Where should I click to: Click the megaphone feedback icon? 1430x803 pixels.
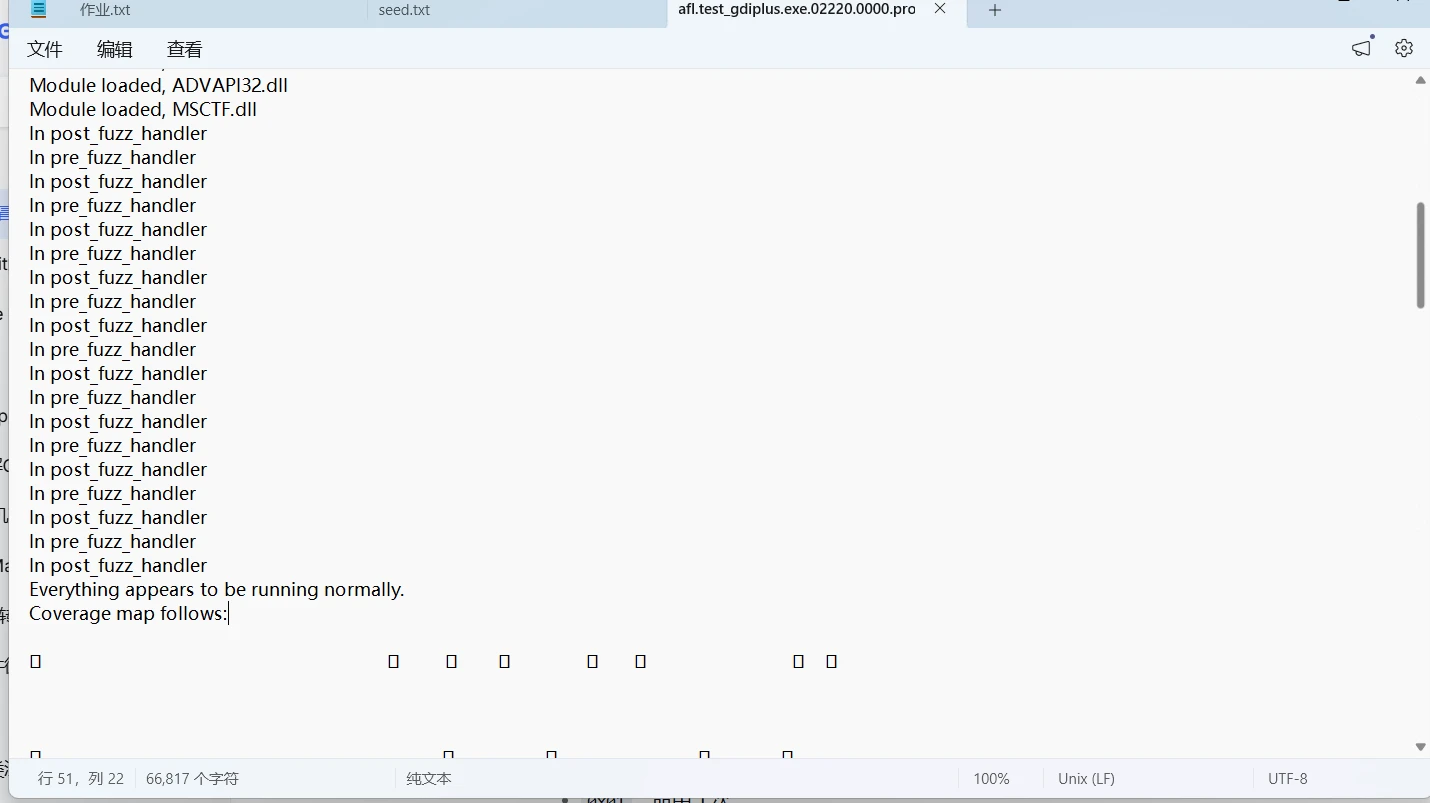tap(1362, 48)
